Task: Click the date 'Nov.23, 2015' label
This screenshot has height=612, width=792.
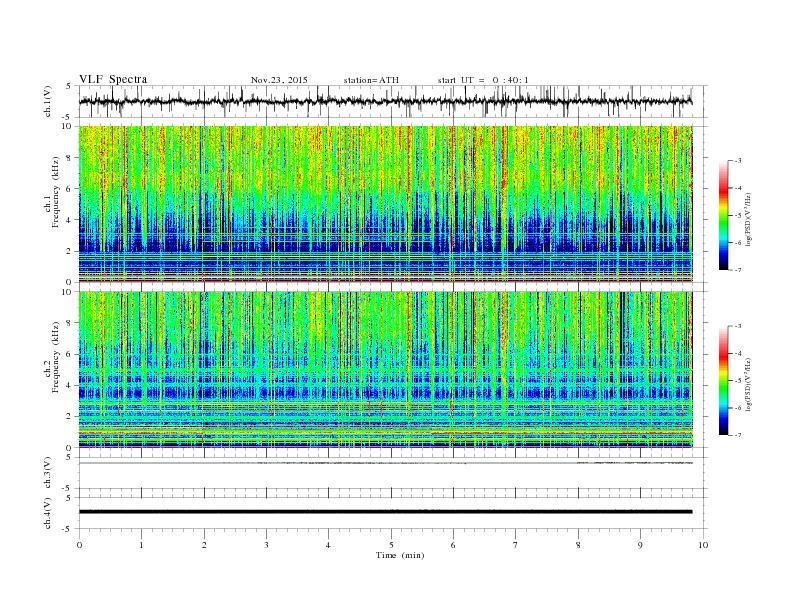Action: click(279, 80)
